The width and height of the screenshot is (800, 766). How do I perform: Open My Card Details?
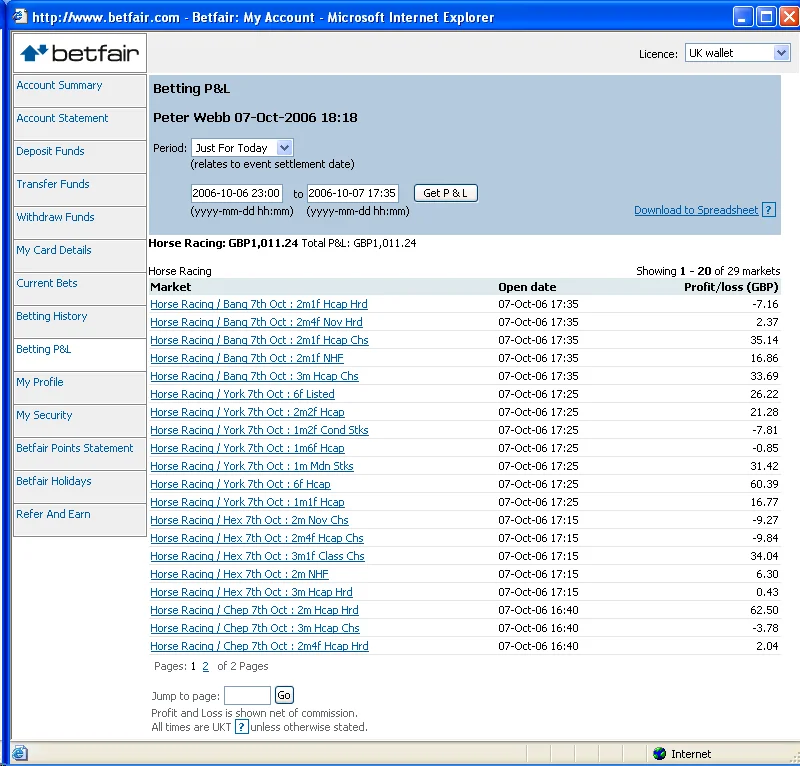point(54,250)
